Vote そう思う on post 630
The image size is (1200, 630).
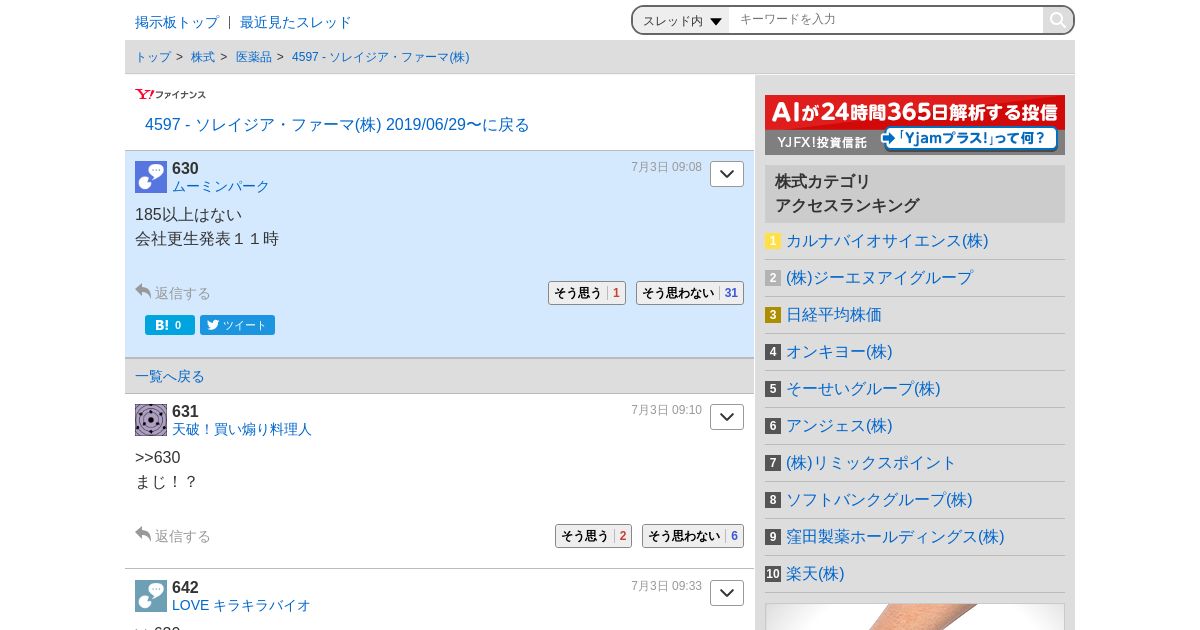[587, 293]
